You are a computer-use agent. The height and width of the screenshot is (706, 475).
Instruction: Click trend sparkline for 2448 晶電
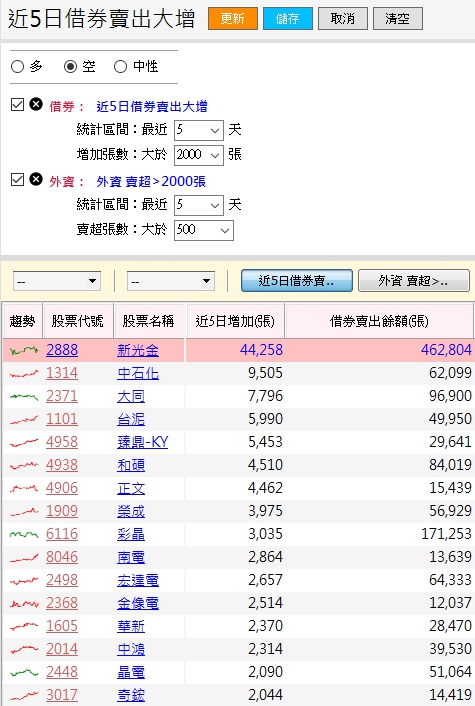(24, 672)
